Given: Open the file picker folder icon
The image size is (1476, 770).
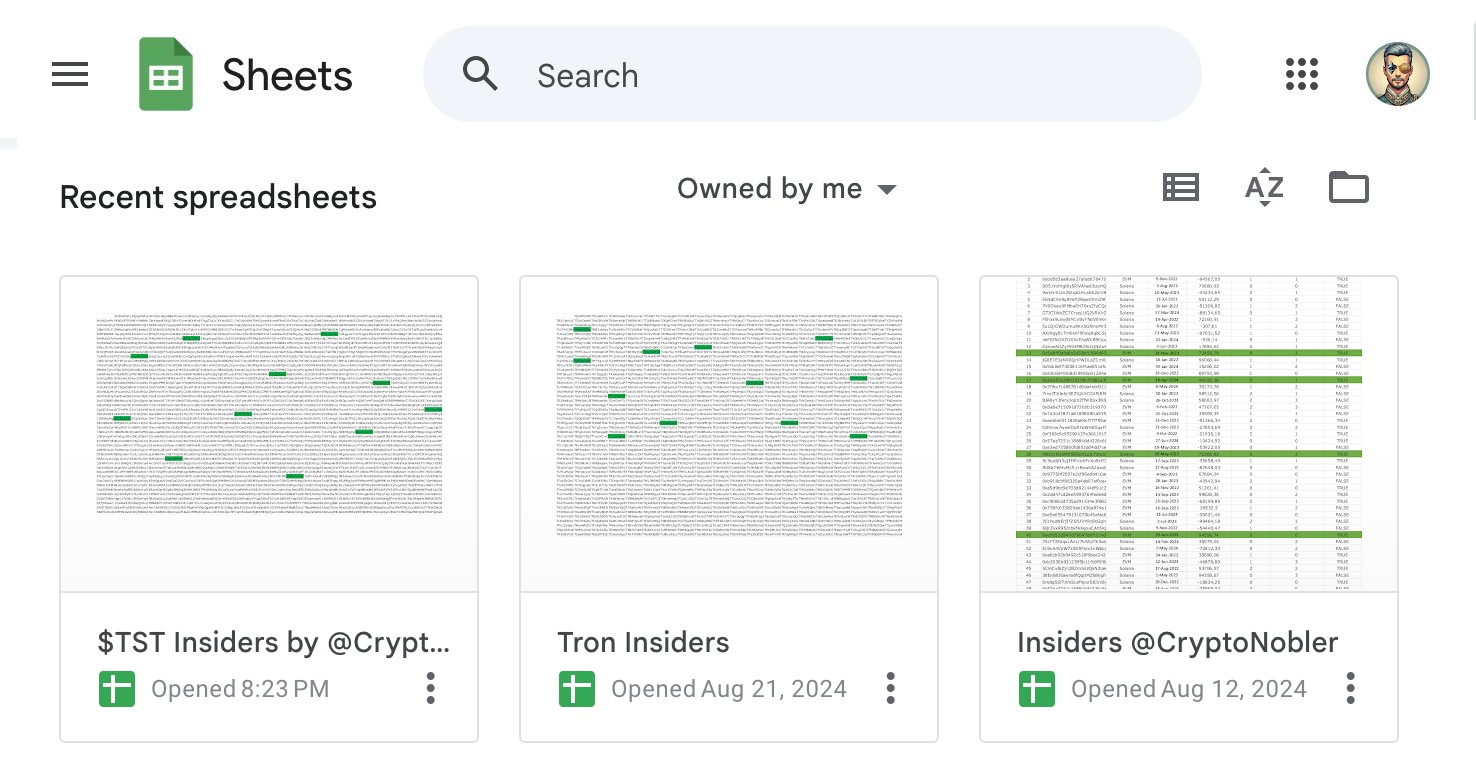Looking at the screenshot, I should (1348, 188).
